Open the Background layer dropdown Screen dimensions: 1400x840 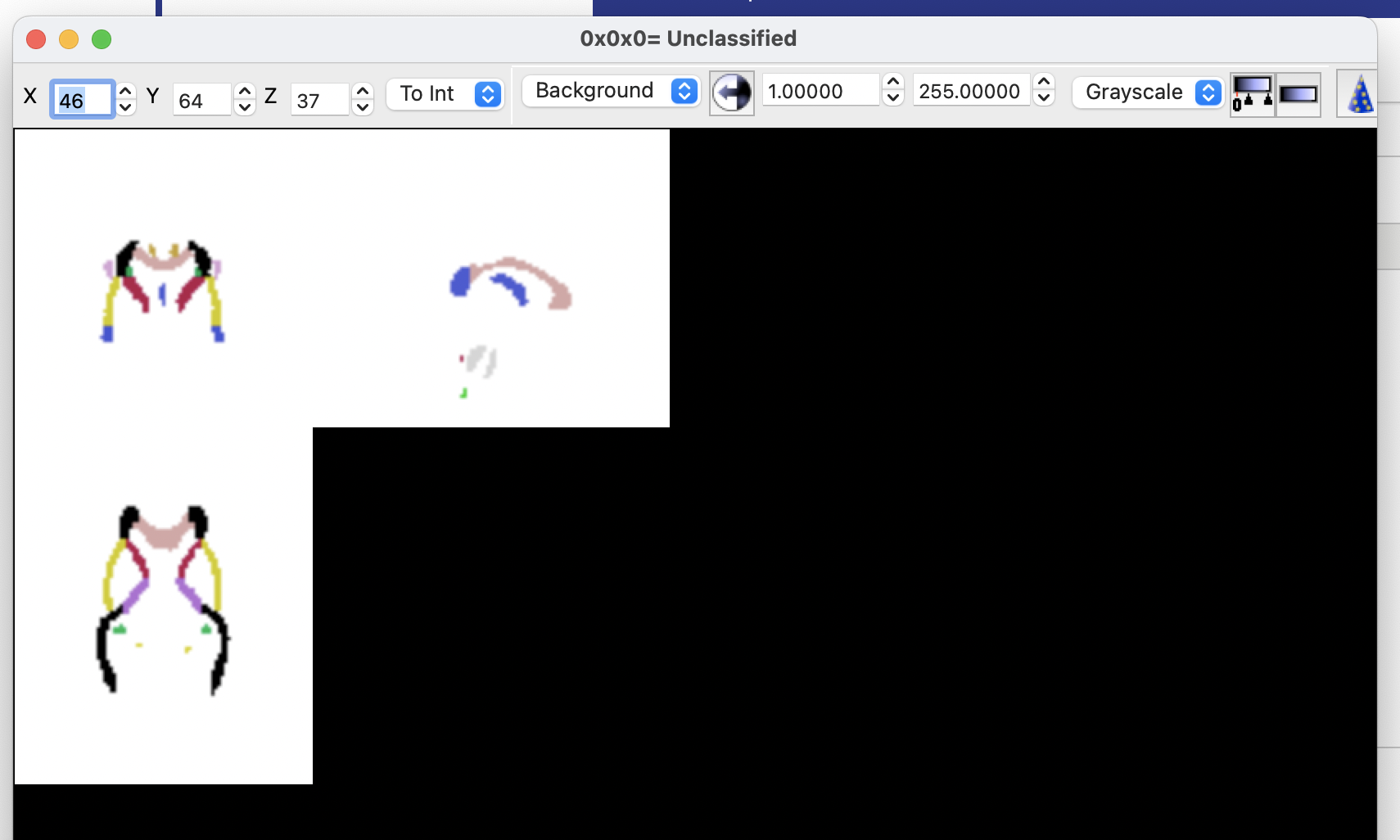[x=610, y=91]
